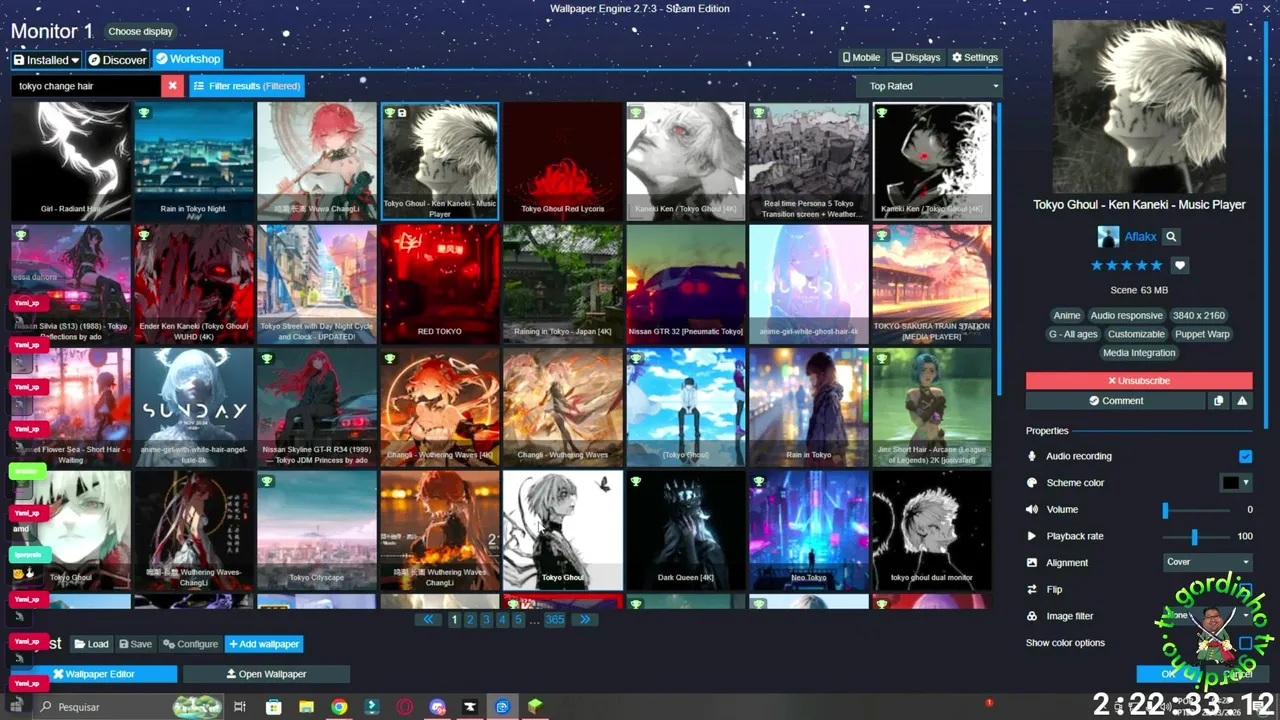Filter by the Puppet Warp tag
The width and height of the screenshot is (1280, 720).
coord(1202,334)
